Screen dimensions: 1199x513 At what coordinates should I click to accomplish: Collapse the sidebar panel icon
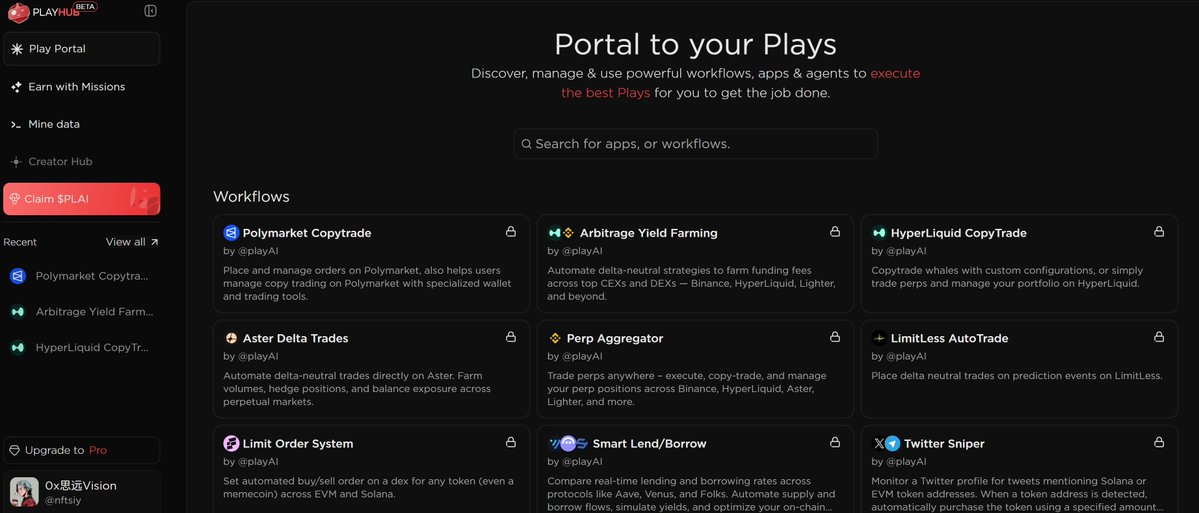tap(150, 11)
